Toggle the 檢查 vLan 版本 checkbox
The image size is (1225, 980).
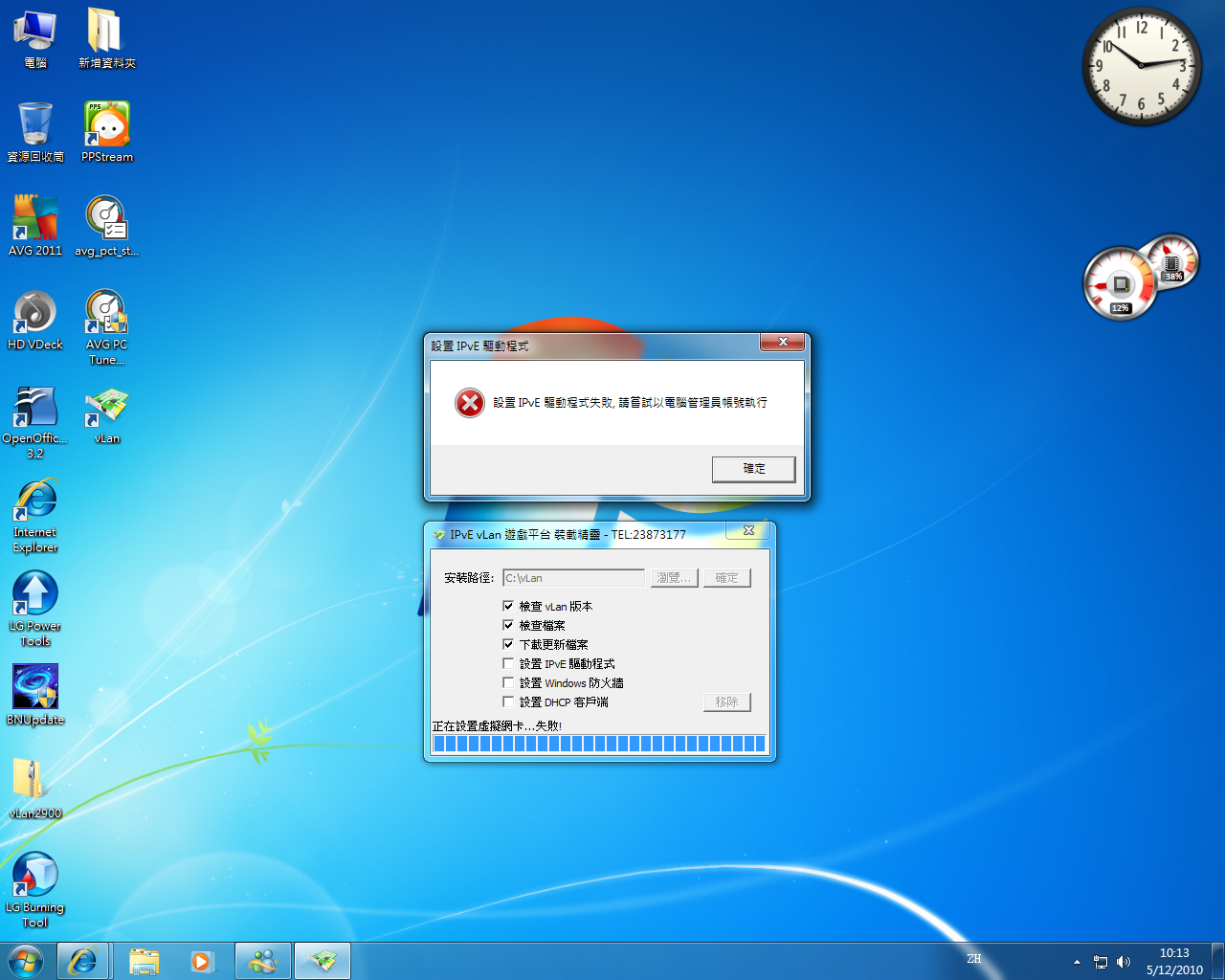(508, 606)
